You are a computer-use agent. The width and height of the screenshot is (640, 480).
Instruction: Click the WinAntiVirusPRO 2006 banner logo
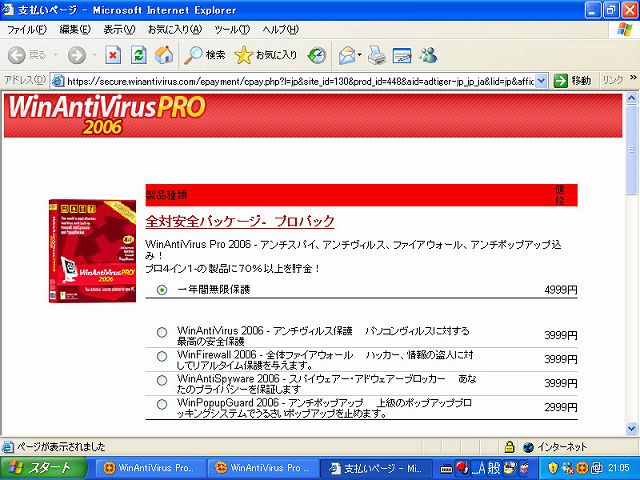pyautogui.click(x=107, y=115)
